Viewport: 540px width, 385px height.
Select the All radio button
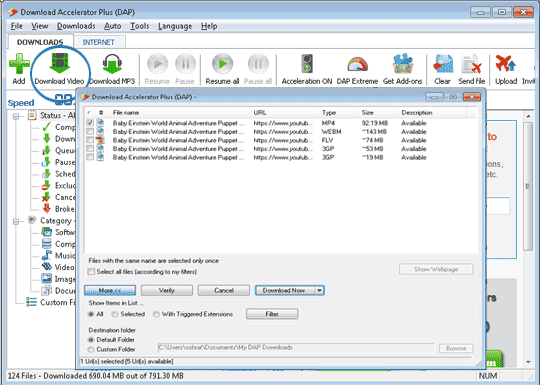tap(91, 314)
